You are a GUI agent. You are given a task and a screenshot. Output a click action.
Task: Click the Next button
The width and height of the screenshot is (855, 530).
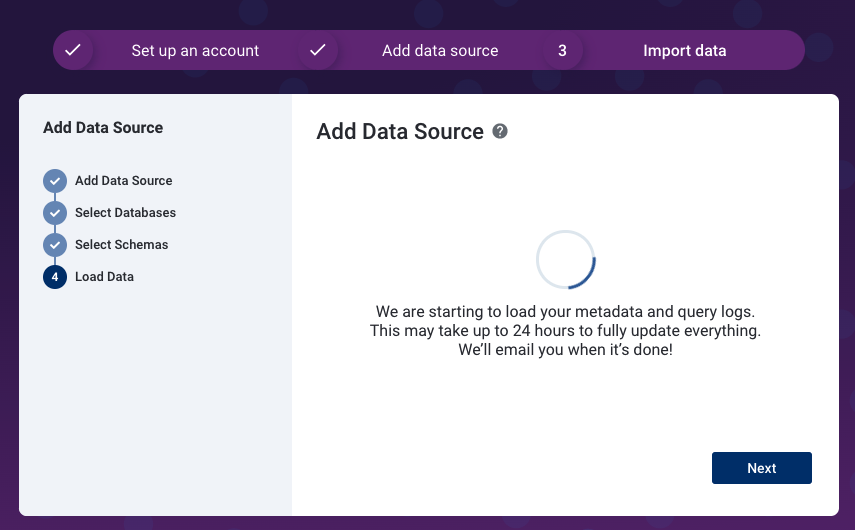point(761,468)
